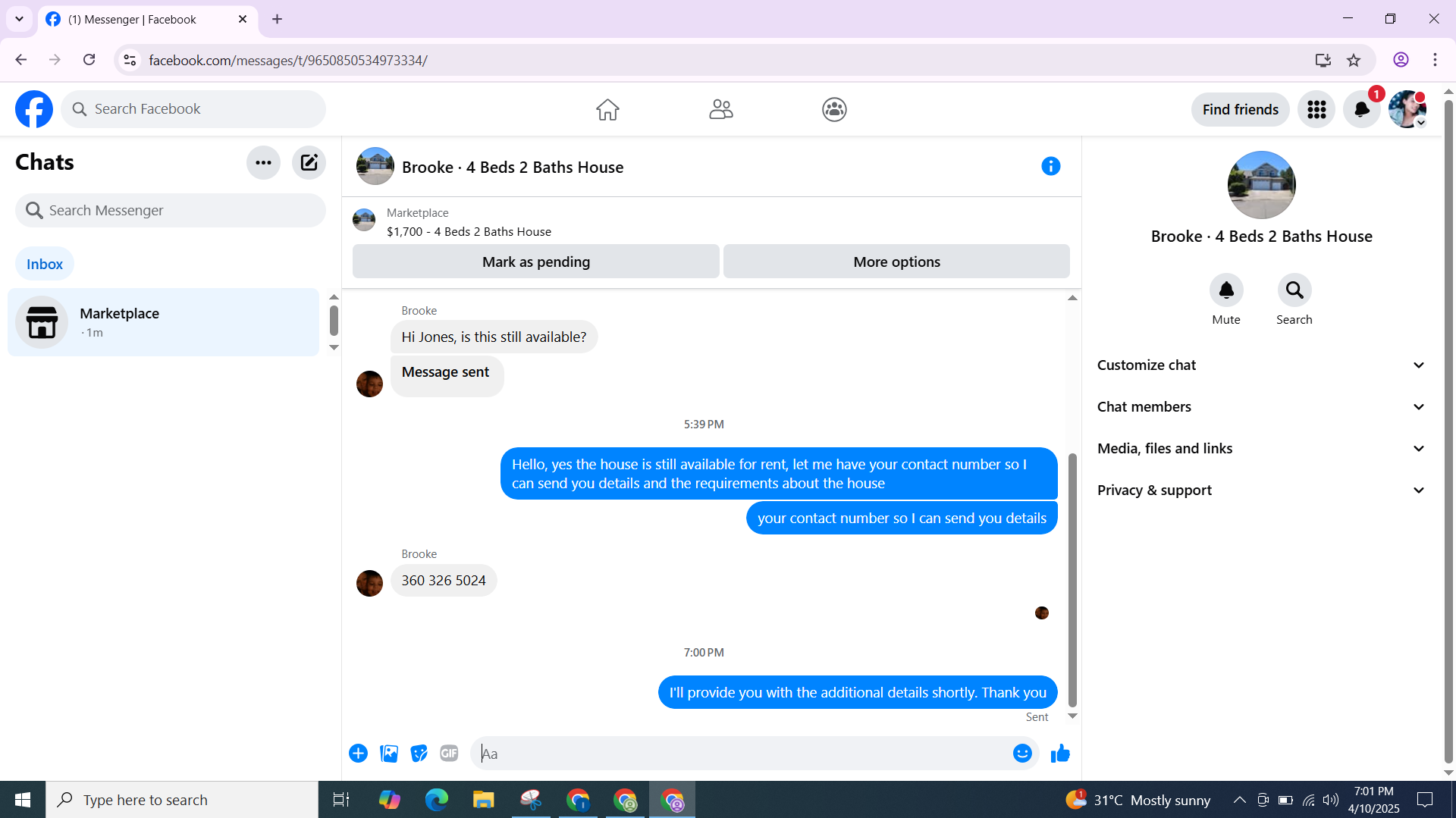Open the notifications bell icon
This screenshot has height=818, width=1456.
point(1362,110)
